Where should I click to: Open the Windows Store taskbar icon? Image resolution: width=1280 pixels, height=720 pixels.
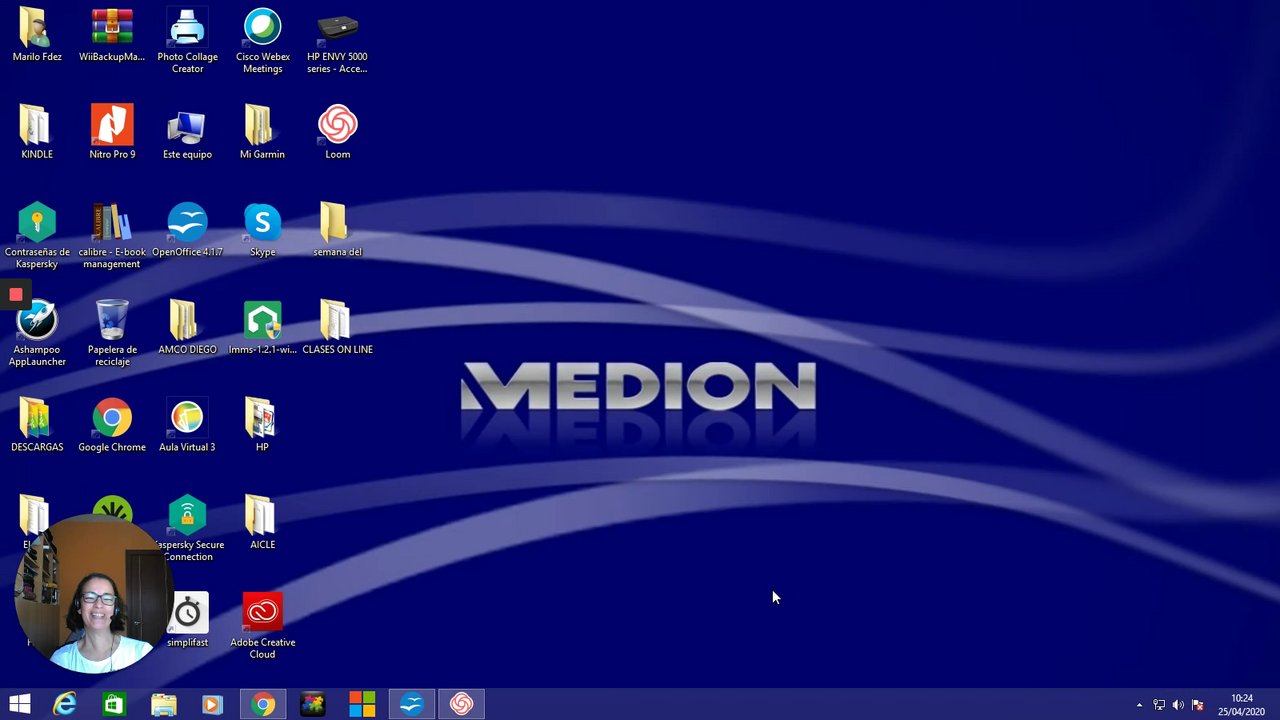tap(114, 704)
